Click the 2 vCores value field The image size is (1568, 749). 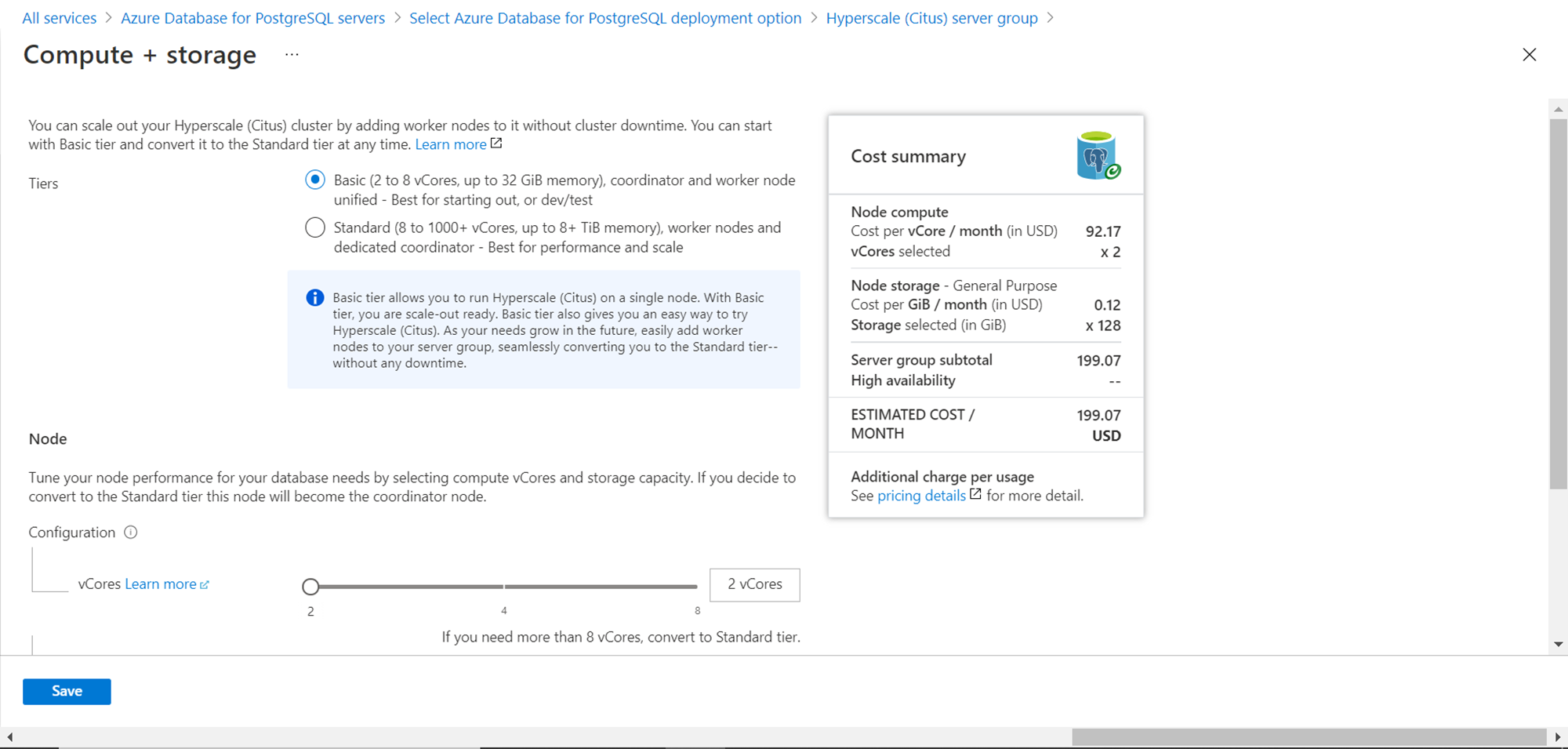[x=754, y=585]
